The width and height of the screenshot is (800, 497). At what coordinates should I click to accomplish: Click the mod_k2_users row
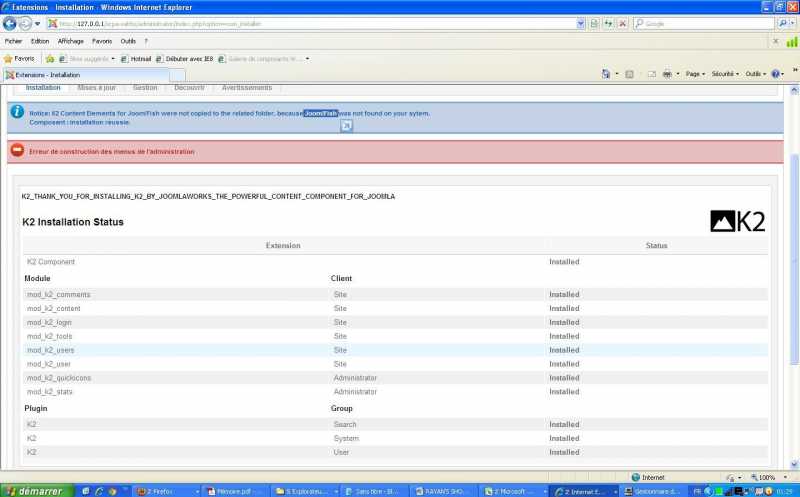pos(395,350)
